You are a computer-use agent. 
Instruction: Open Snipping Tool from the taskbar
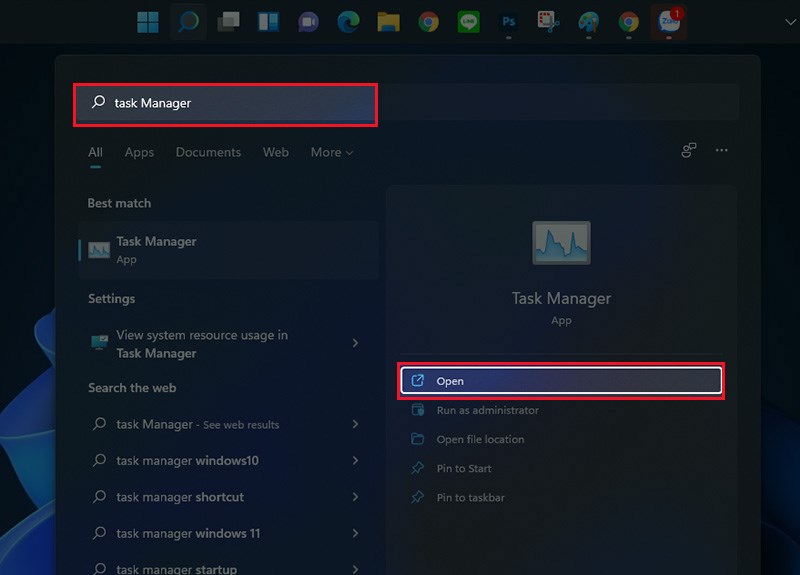548,22
